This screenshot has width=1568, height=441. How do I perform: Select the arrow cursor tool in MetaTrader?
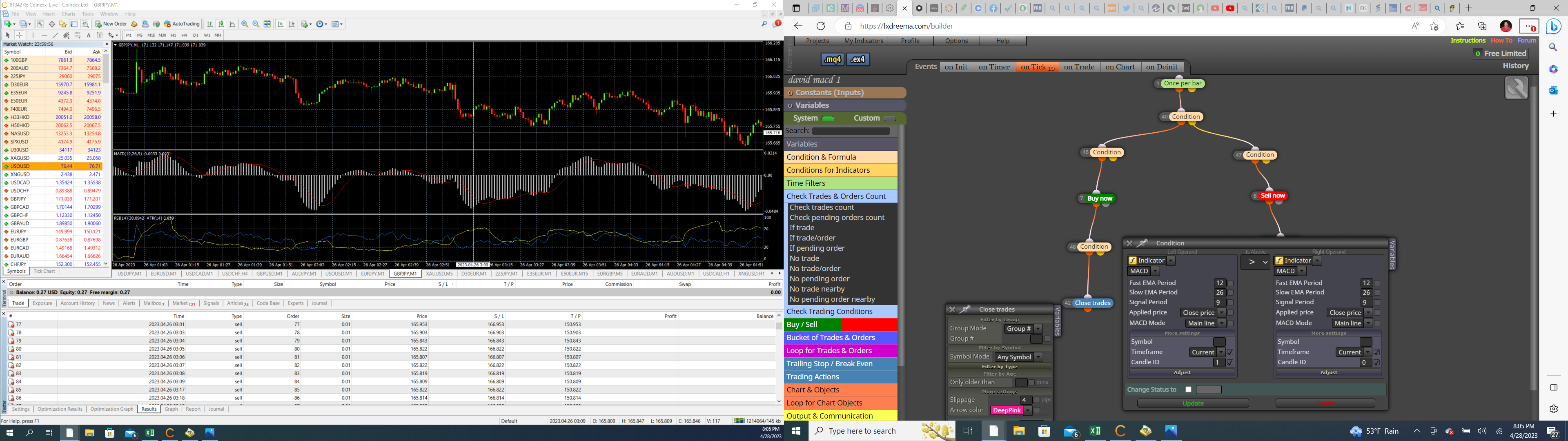point(8,36)
